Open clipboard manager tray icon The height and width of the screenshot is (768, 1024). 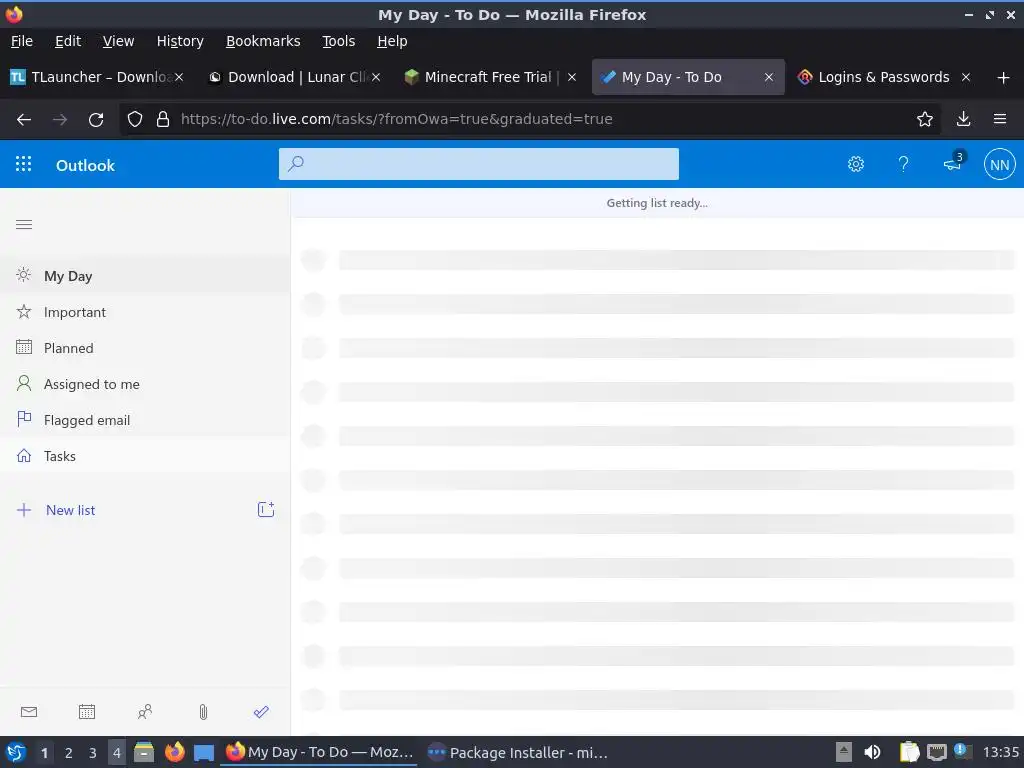coord(909,752)
